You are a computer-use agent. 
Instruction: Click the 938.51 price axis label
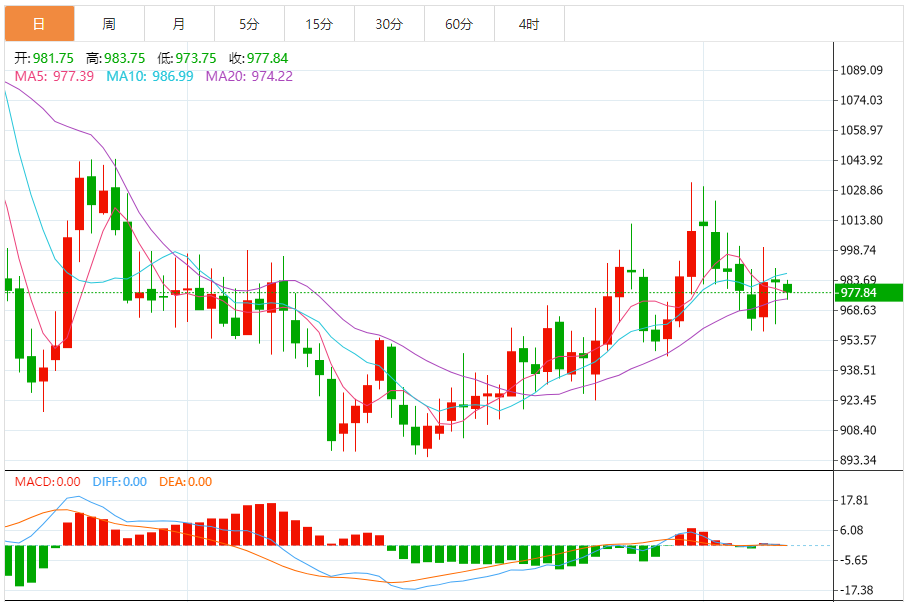(858, 370)
